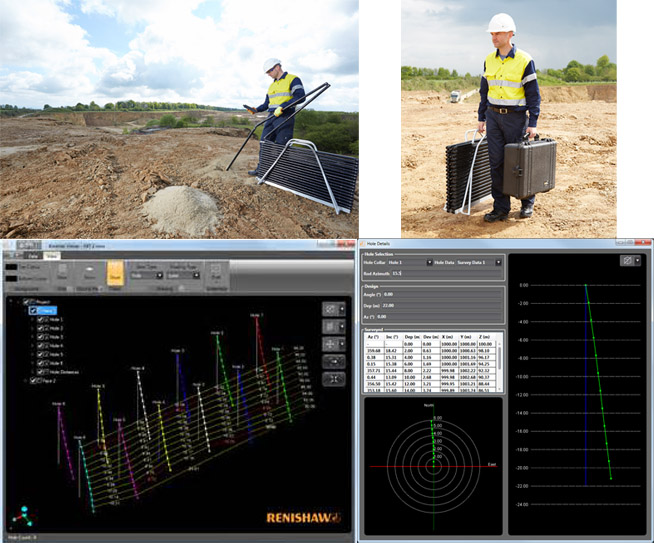Click the rightmost ribbon icon button
Screen dimensions: 654x543
[x=216, y=273]
